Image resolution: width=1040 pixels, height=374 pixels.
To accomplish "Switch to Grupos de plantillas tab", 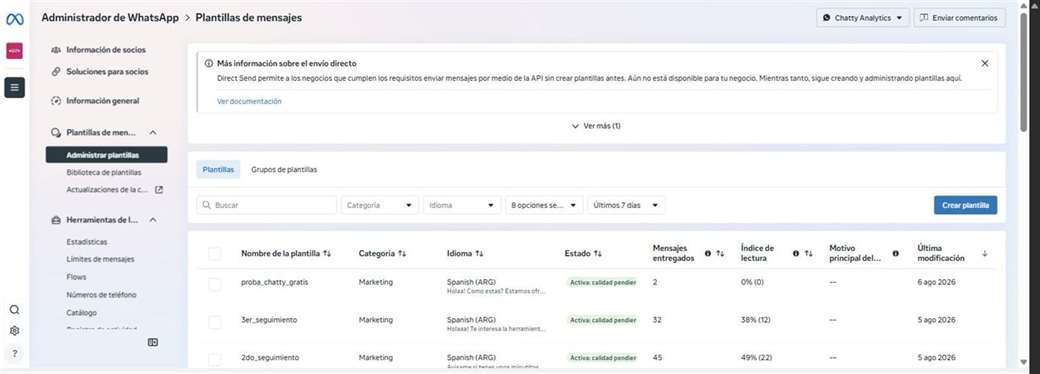I will [x=284, y=170].
